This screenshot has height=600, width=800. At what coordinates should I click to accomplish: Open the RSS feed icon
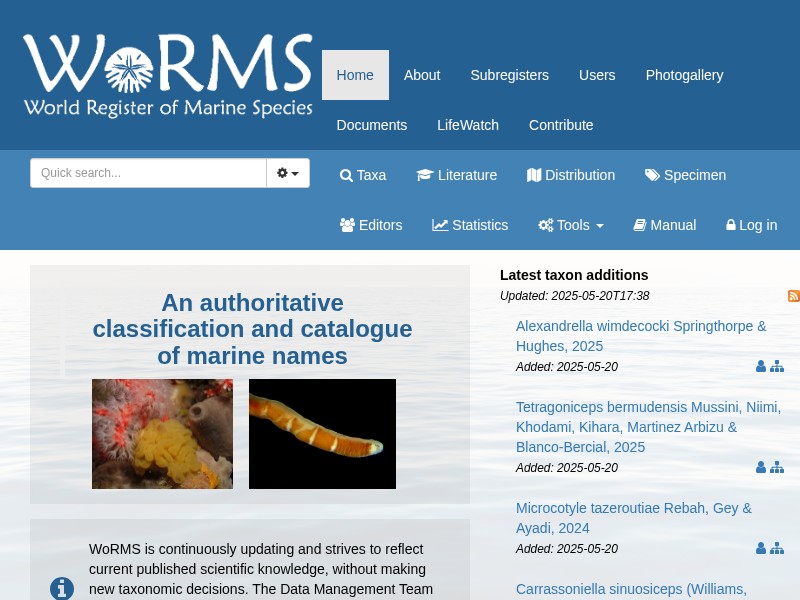(x=794, y=295)
